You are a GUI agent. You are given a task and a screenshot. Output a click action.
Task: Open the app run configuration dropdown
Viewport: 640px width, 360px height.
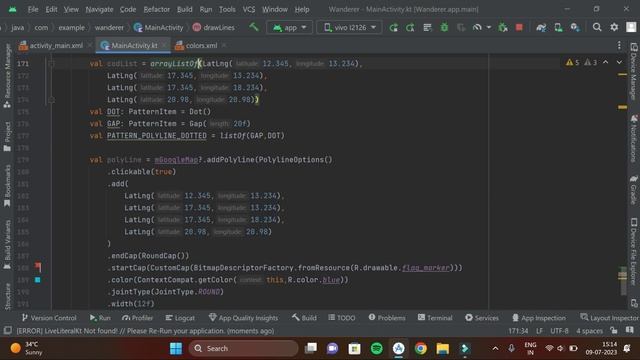click(289, 27)
